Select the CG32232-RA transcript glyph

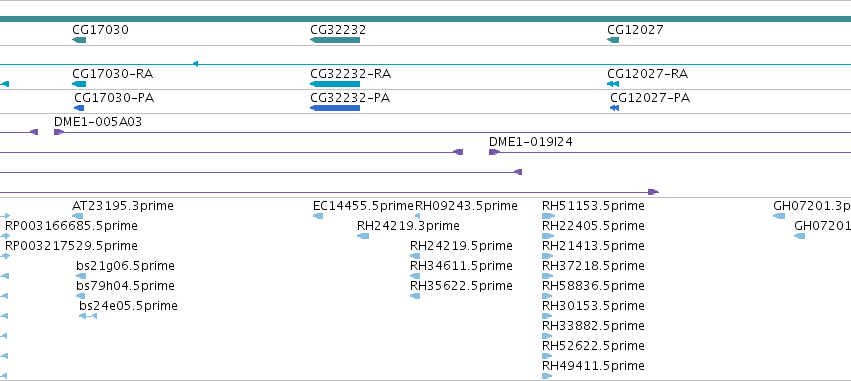pyautogui.click(x=335, y=84)
